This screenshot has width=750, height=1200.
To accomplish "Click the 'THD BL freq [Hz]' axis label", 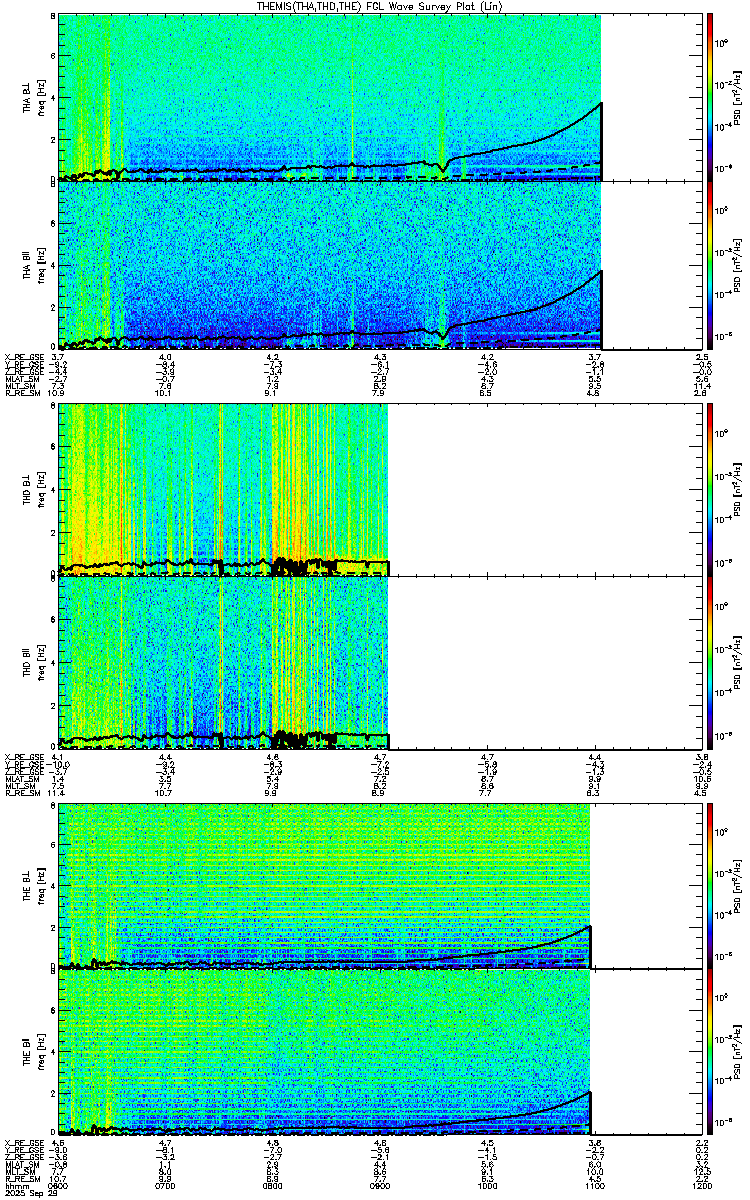I will (x=35, y=489).
